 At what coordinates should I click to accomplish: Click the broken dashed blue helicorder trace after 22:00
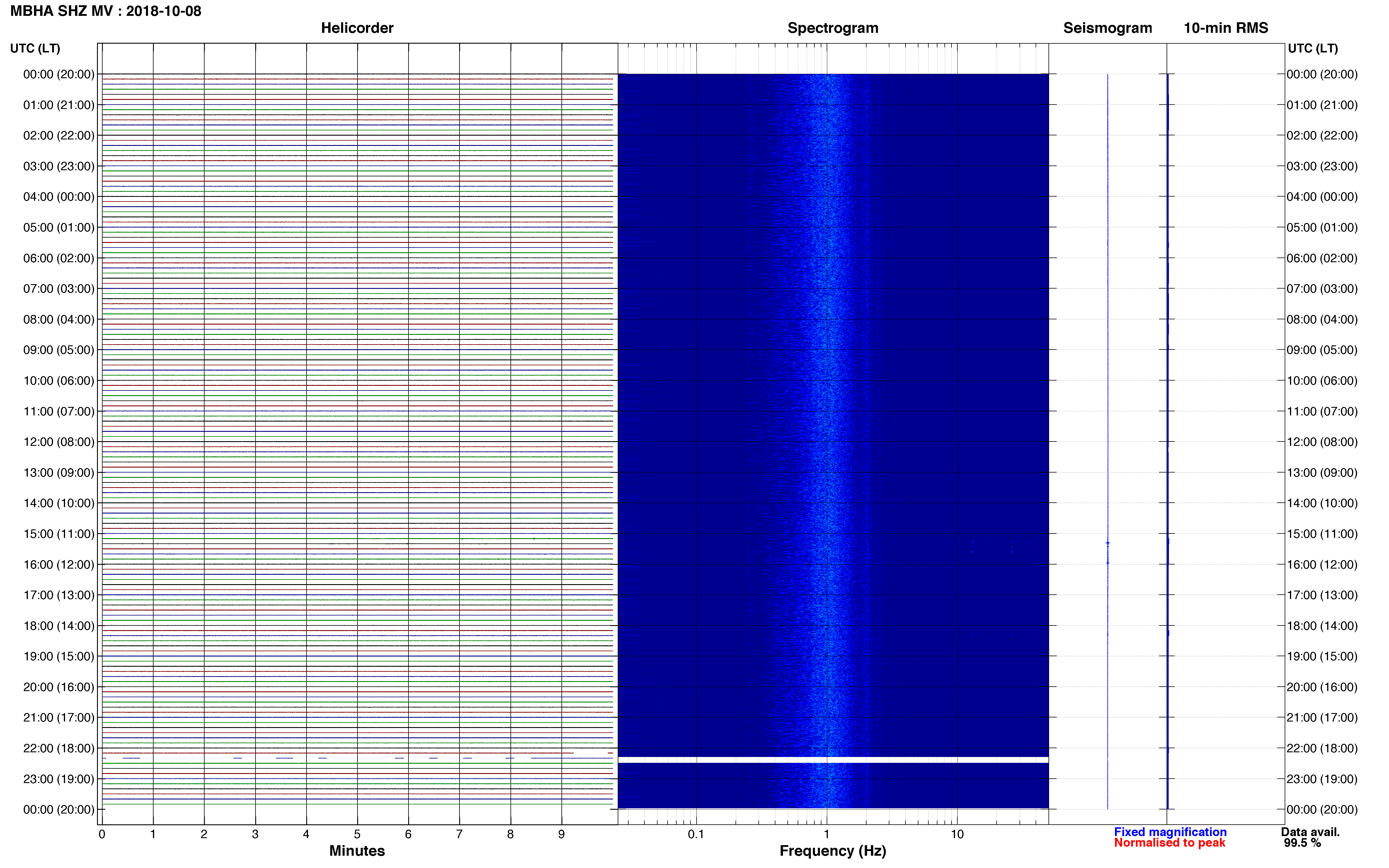(357, 758)
